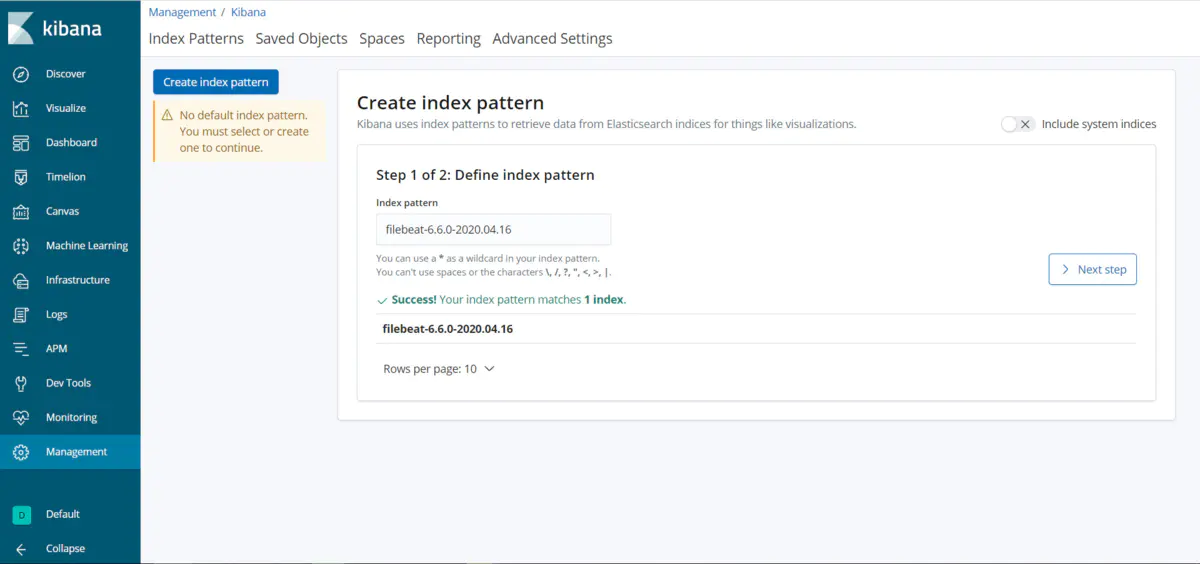
Task: Switch to the Saved Objects tab
Action: [301, 39]
